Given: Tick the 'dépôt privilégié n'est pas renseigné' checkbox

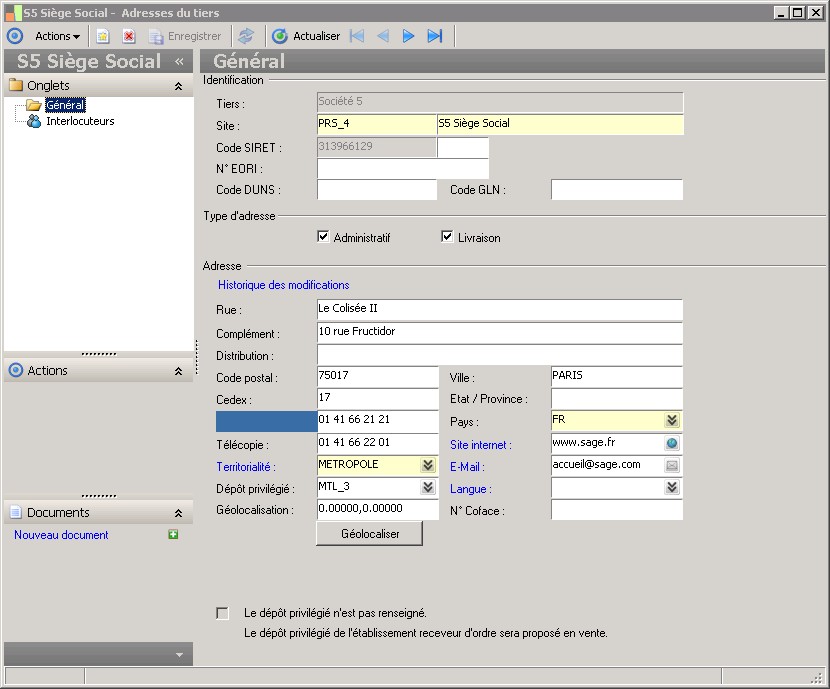Looking at the screenshot, I should [222, 613].
